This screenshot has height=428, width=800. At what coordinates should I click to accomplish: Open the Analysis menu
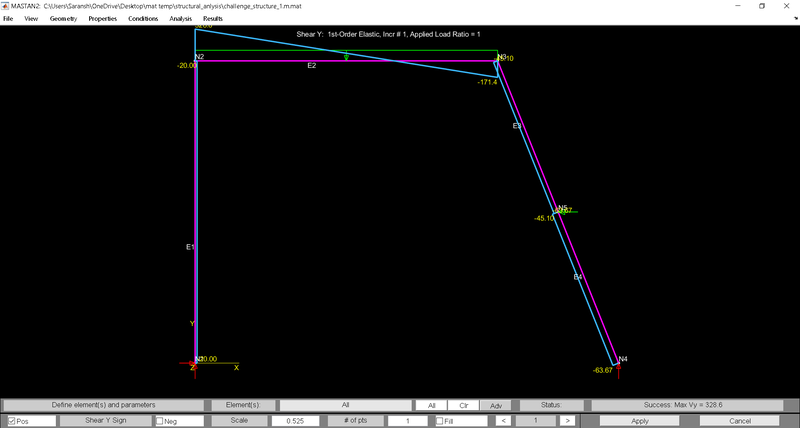pyautogui.click(x=181, y=19)
